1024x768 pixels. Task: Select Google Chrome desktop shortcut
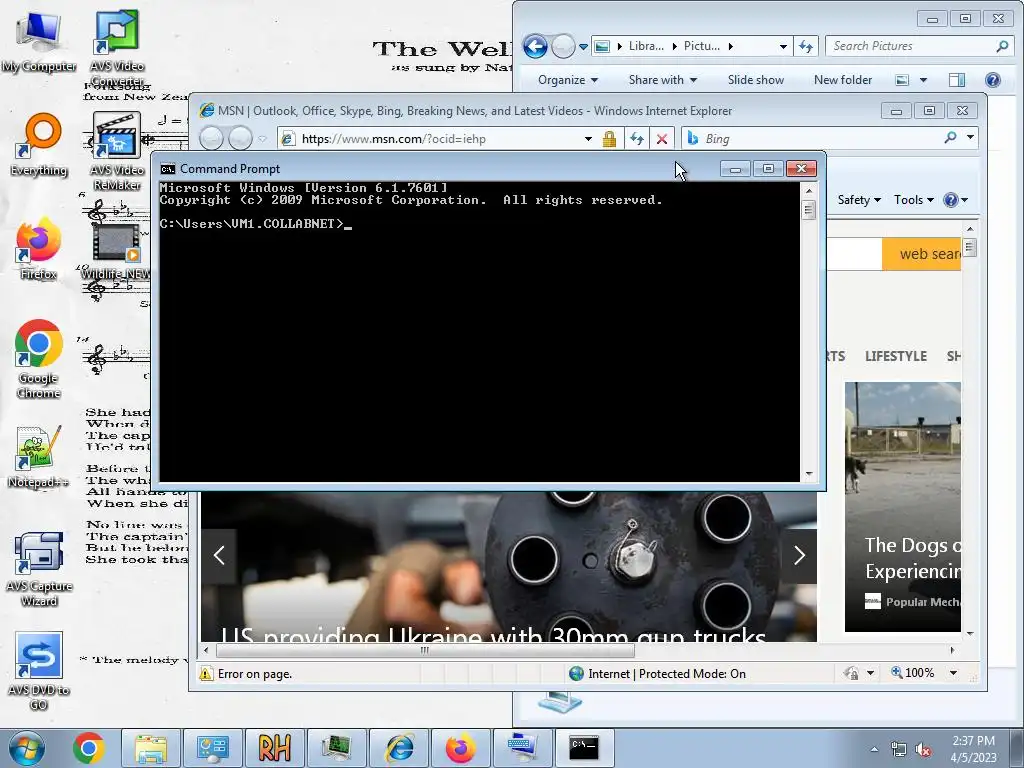click(39, 359)
